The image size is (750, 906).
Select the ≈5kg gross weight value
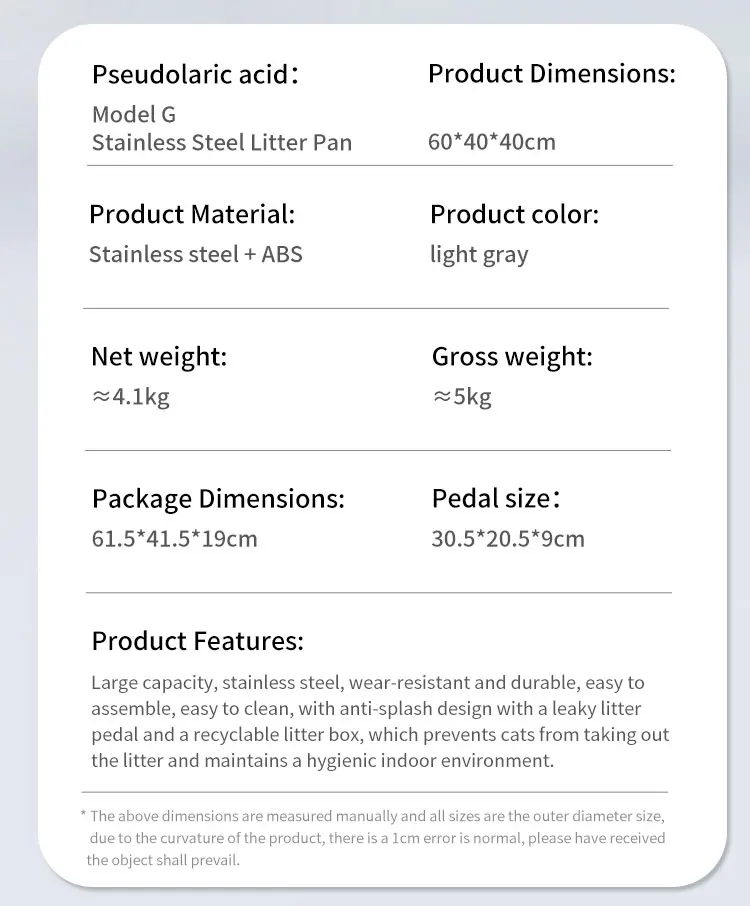pyautogui.click(x=462, y=397)
